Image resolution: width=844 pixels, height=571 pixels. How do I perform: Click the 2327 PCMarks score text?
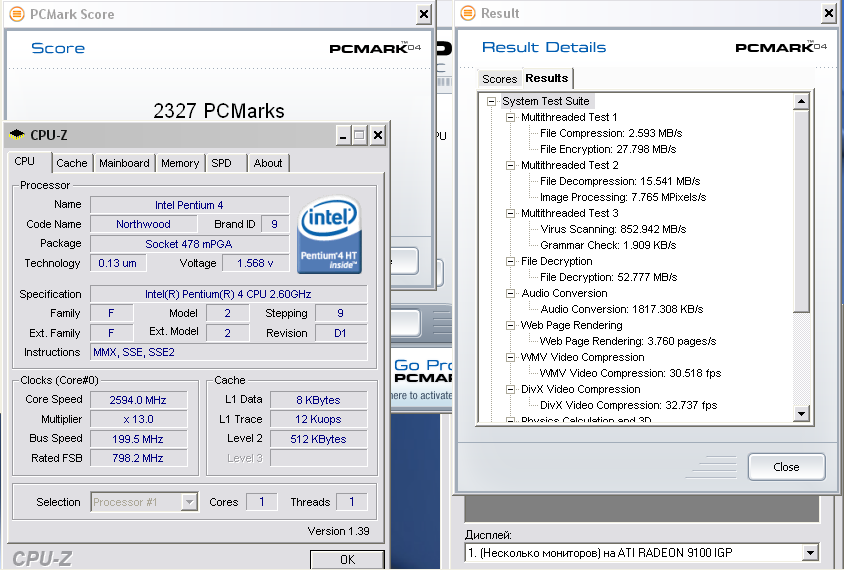219,111
